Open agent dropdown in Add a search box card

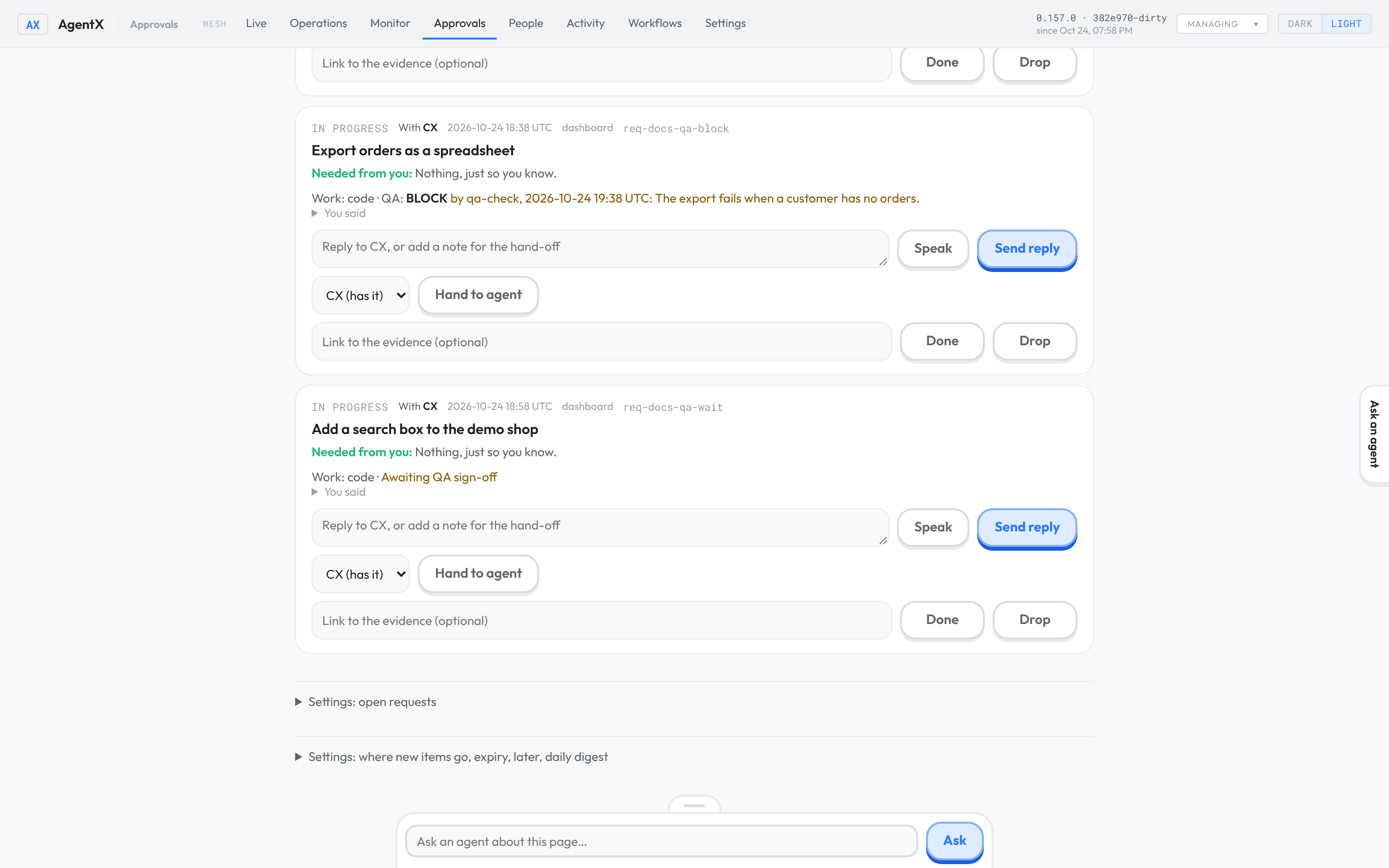[x=360, y=574]
